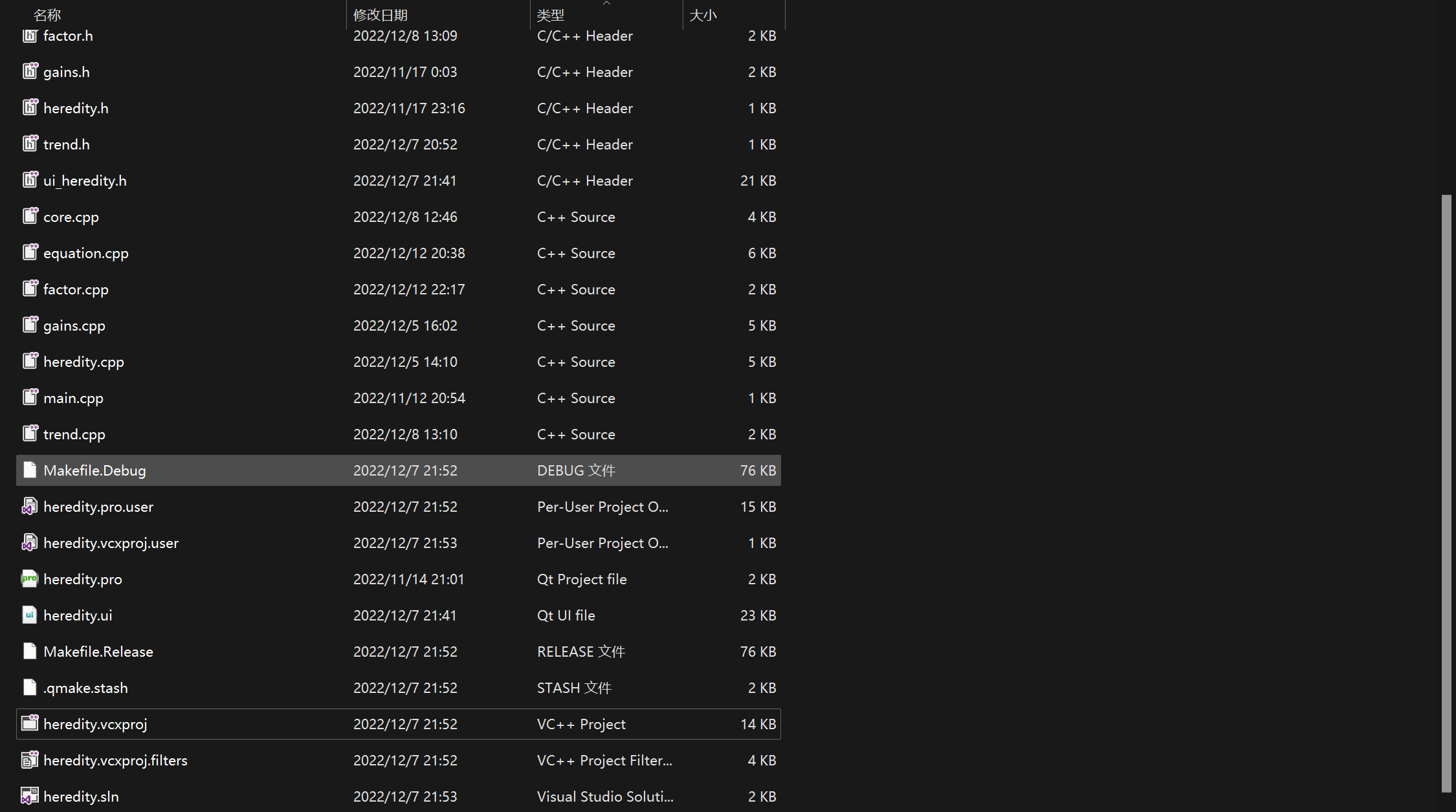This screenshot has height=812, width=1456.
Task: Click the green heredity.pro Qt project icon
Action: [x=30, y=578]
